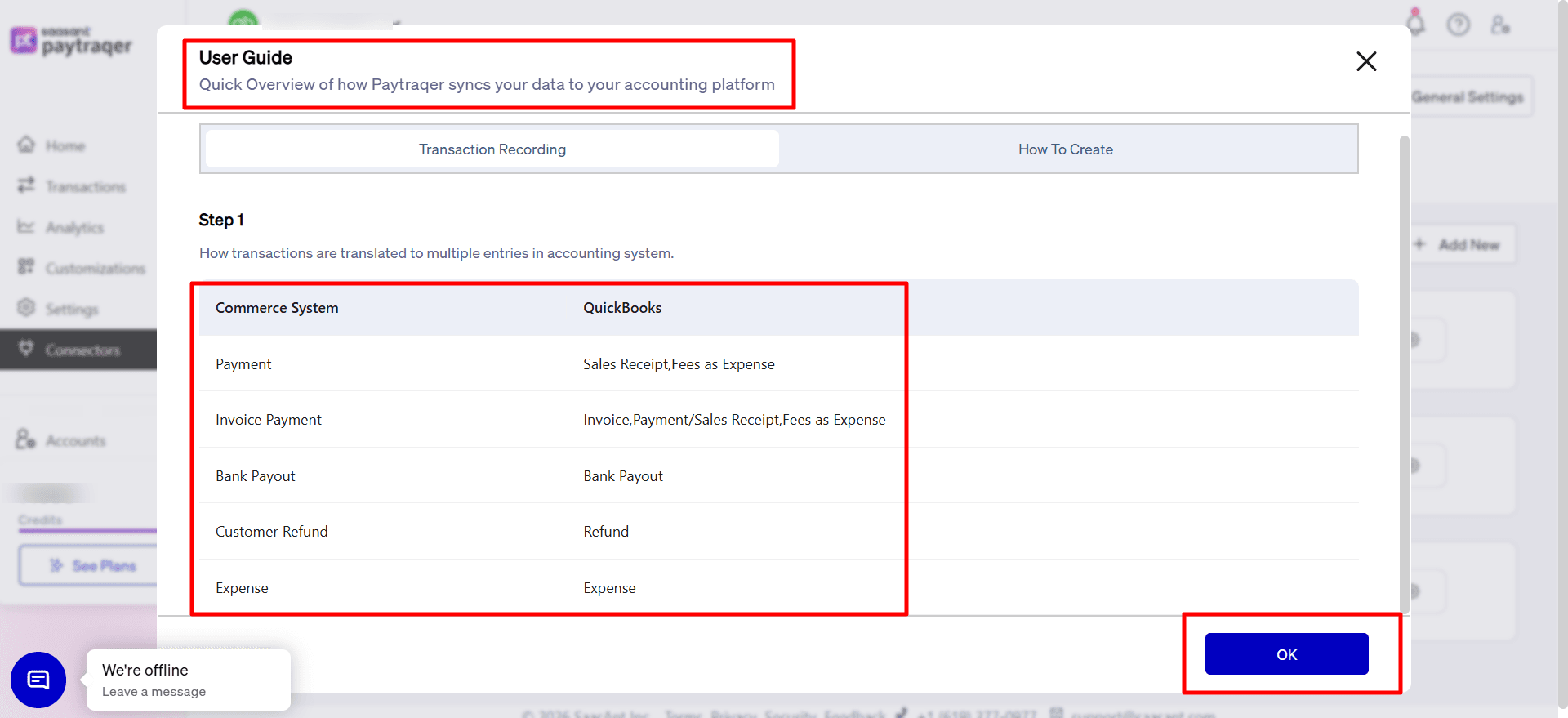The width and height of the screenshot is (1568, 718).
Task: Switch to How To Create tab
Action: point(1065,149)
